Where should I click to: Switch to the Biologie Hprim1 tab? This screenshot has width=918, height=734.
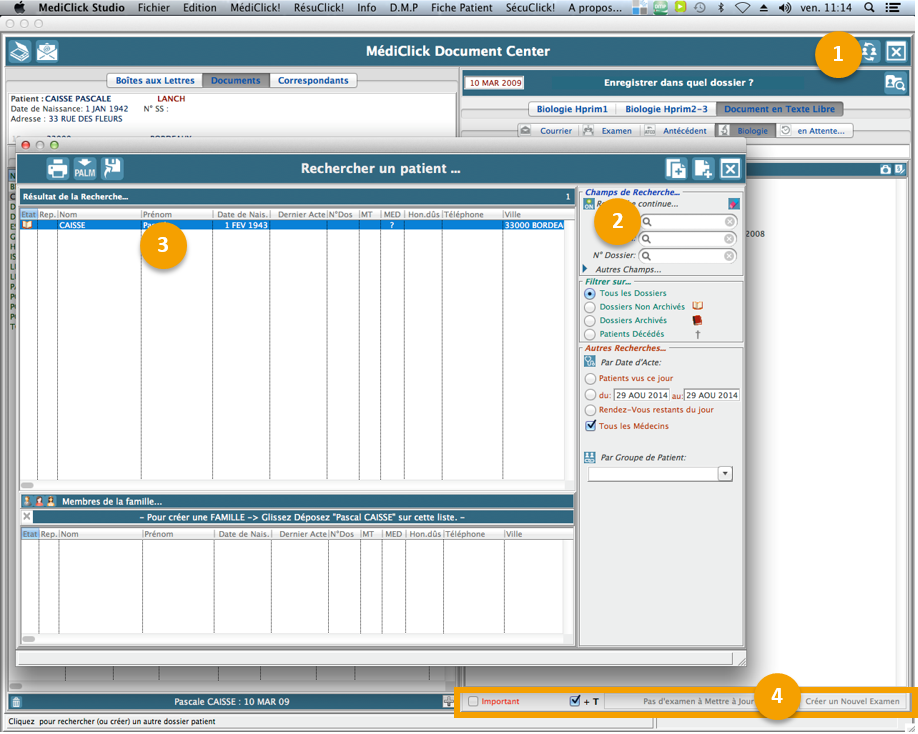(x=571, y=109)
